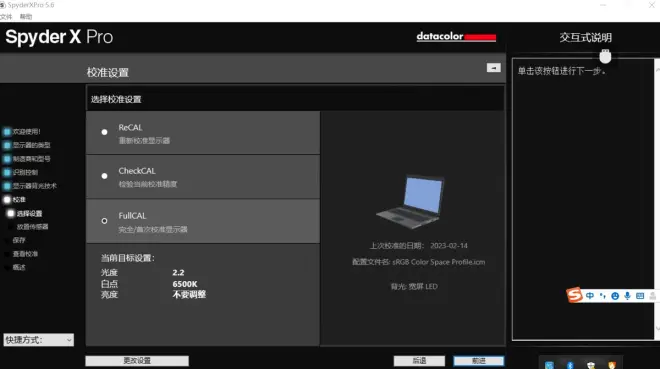Click the blue tray icon beside Bluetooth

[x=549, y=365]
